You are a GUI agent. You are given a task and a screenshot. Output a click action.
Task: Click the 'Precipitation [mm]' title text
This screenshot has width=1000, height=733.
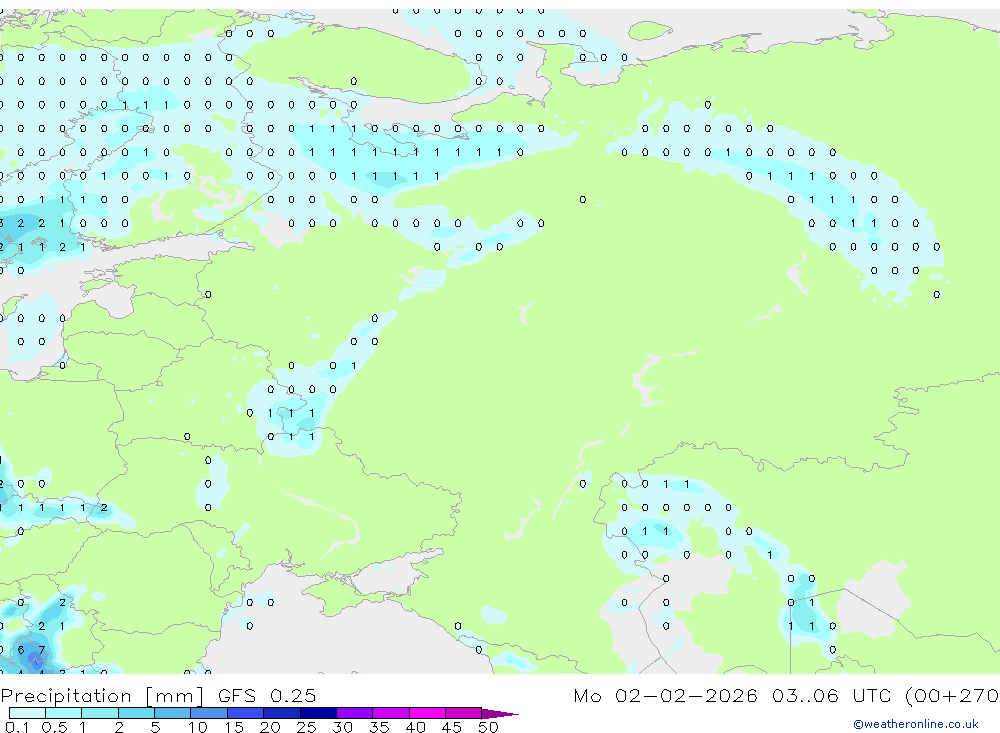tap(102, 696)
